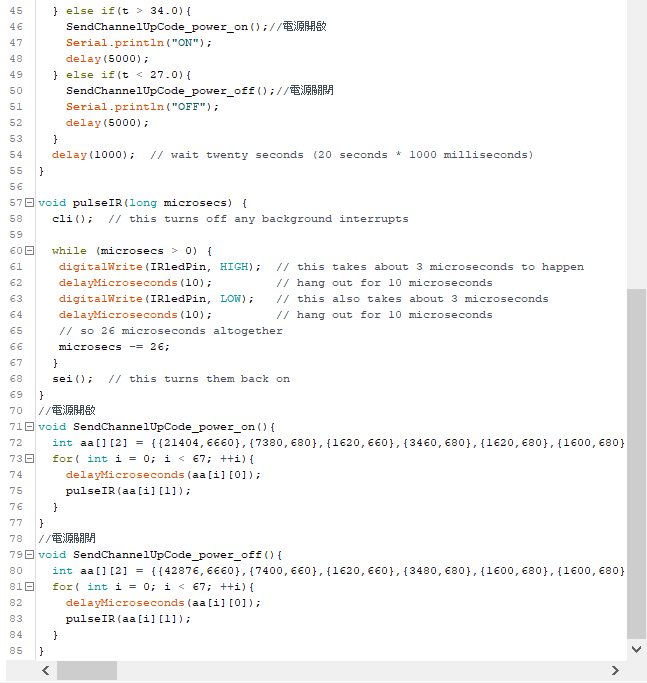This screenshot has width=647, height=683.
Task: Collapse the while loop fold on line 60
Action: 29,251
